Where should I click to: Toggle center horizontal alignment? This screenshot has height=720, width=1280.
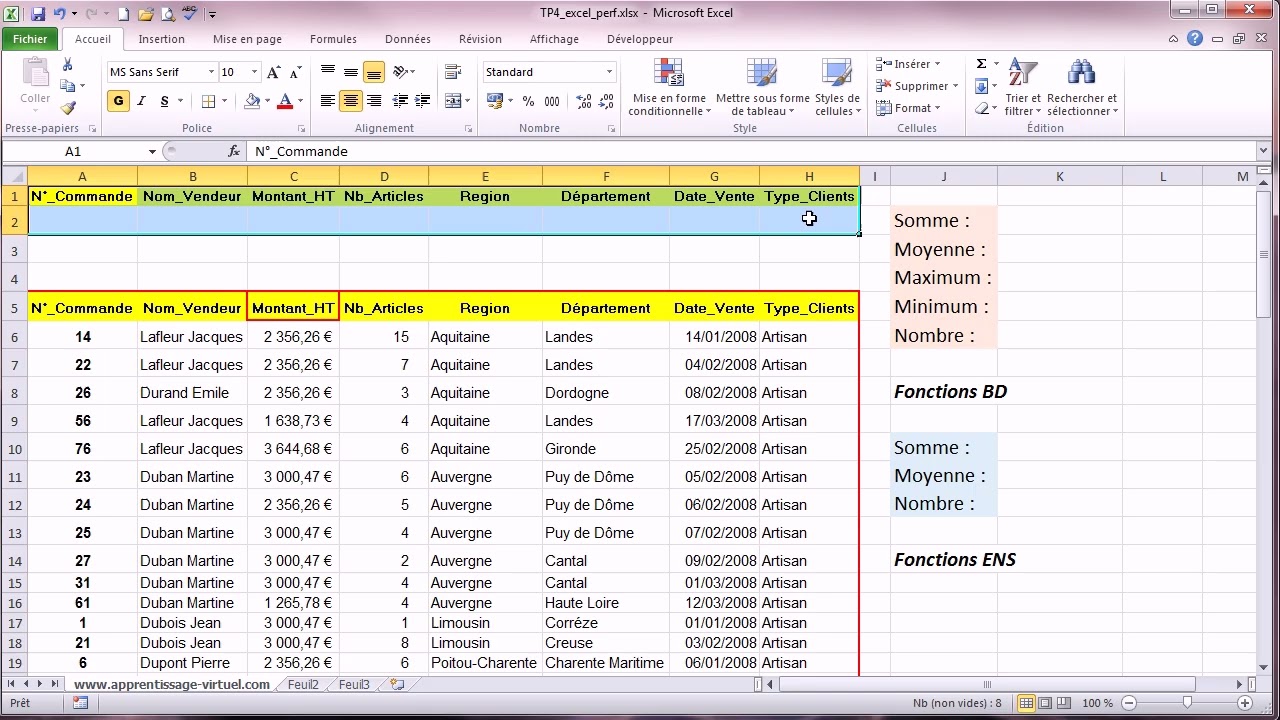click(351, 101)
